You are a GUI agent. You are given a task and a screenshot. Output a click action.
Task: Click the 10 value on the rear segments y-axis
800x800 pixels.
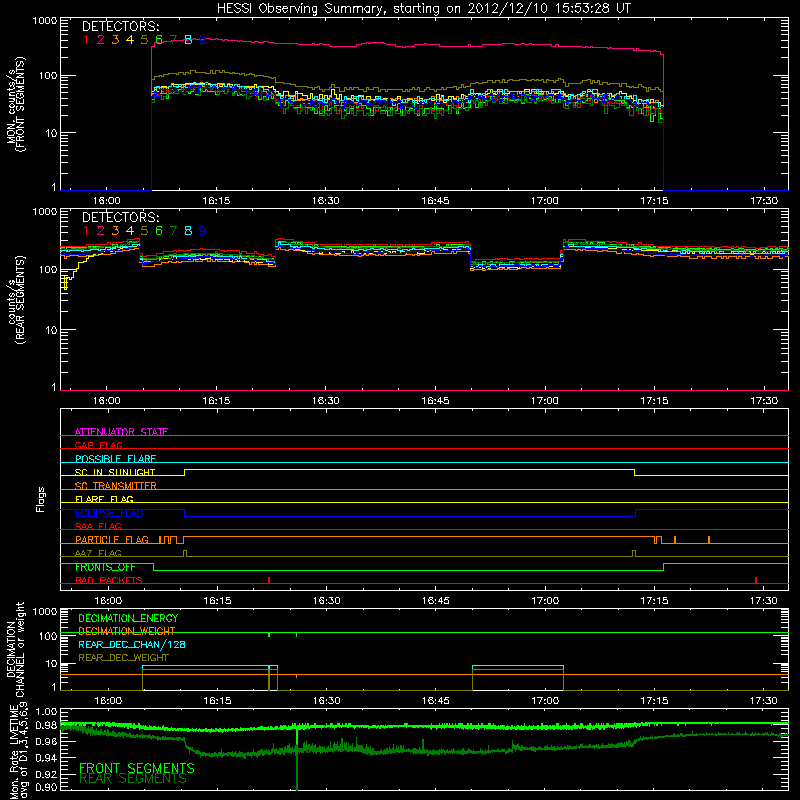[52, 330]
